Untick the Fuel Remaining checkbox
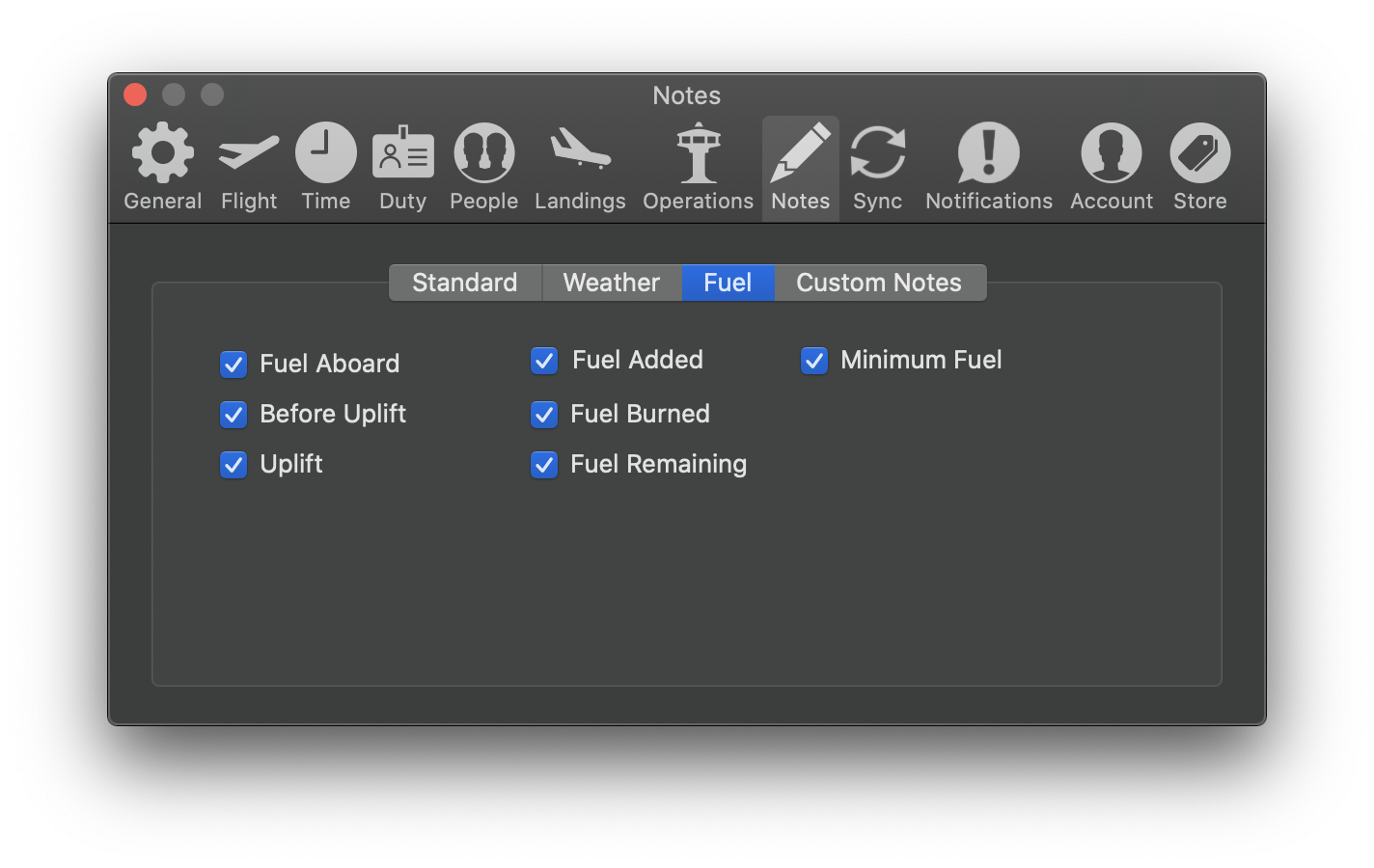Image resolution: width=1374 pixels, height=868 pixels. [x=544, y=465]
